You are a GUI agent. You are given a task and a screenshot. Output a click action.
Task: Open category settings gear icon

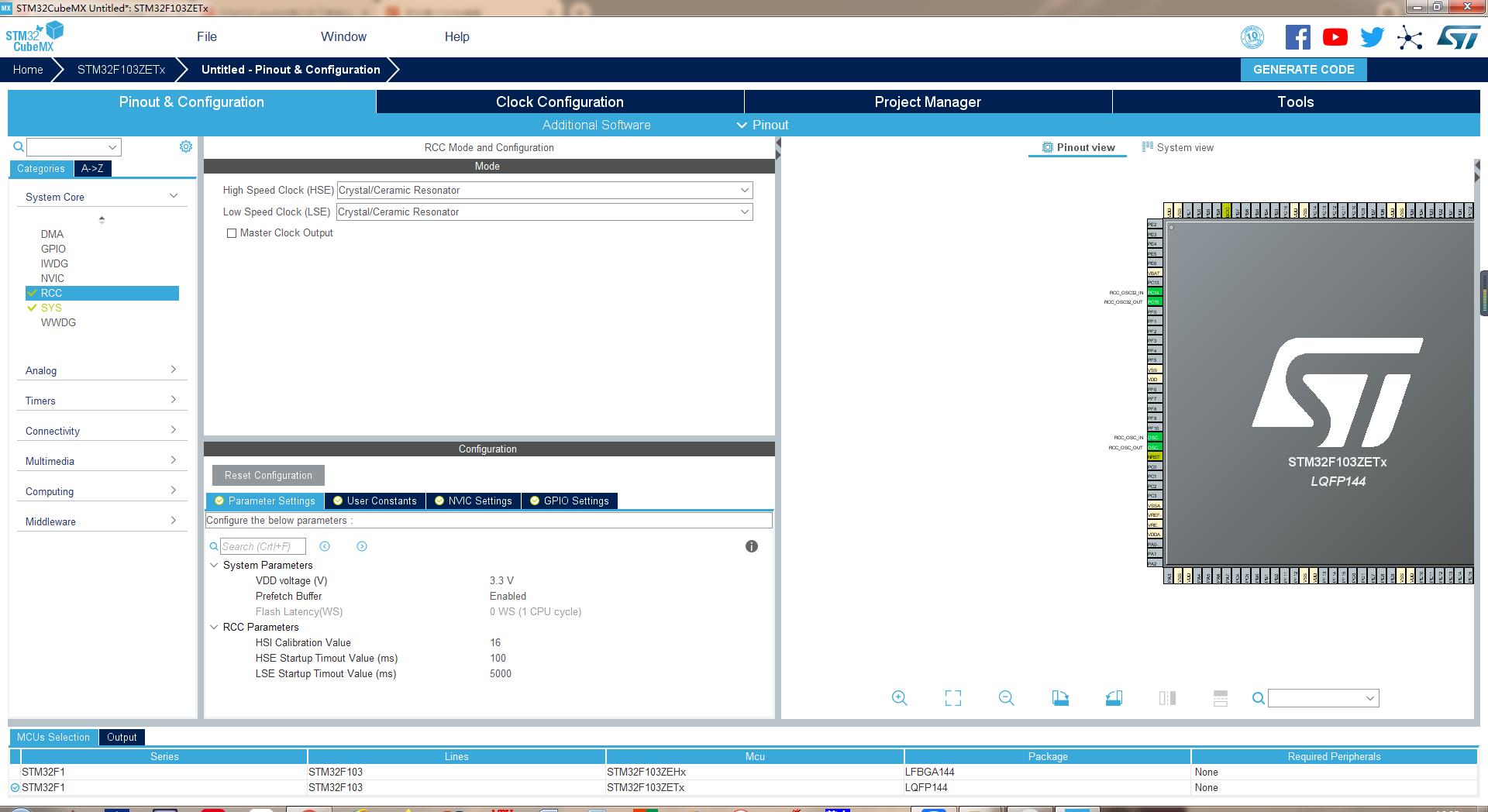(186, 146)
